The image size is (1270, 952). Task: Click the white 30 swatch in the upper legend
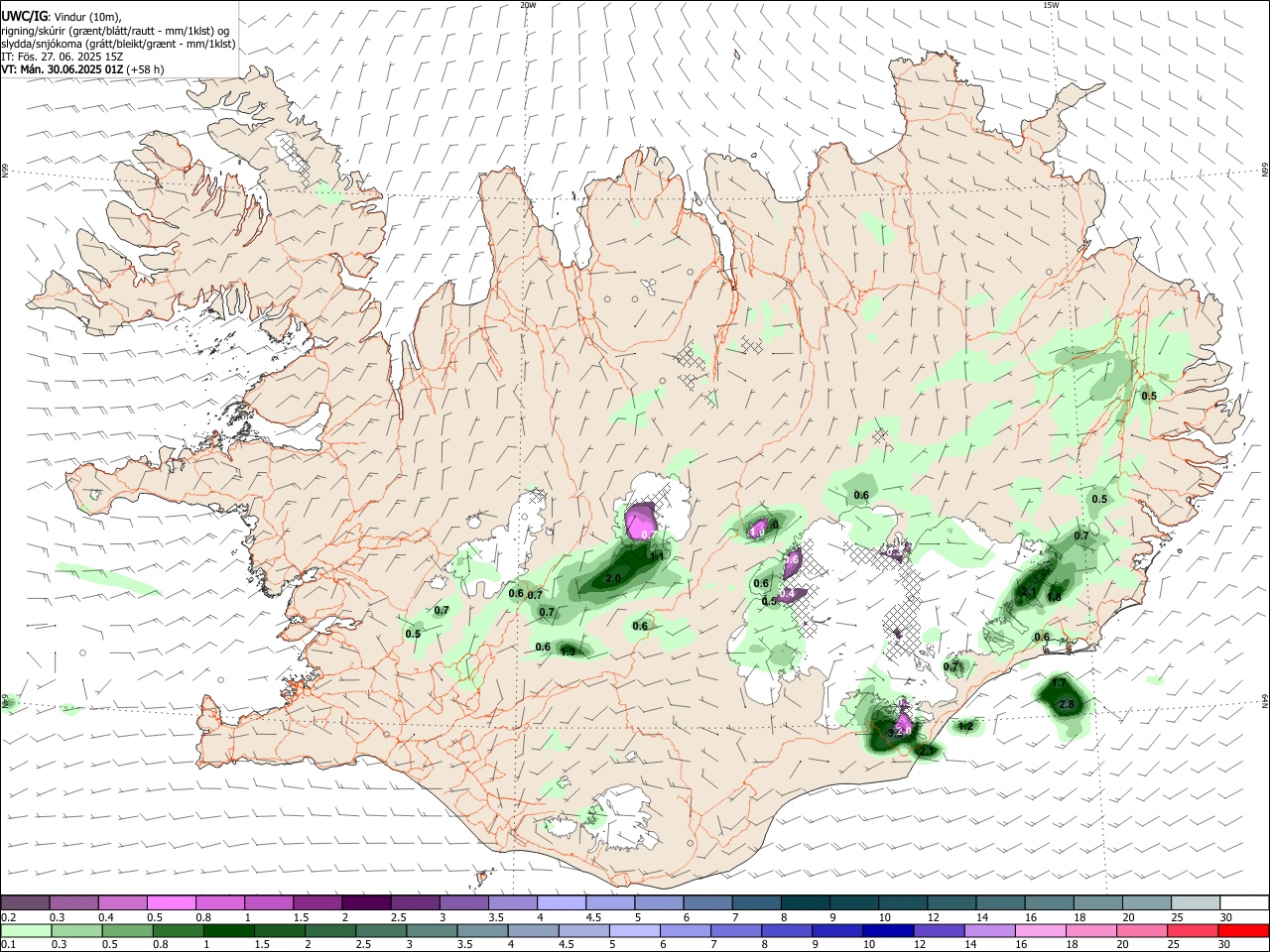tap(1244, 902)
